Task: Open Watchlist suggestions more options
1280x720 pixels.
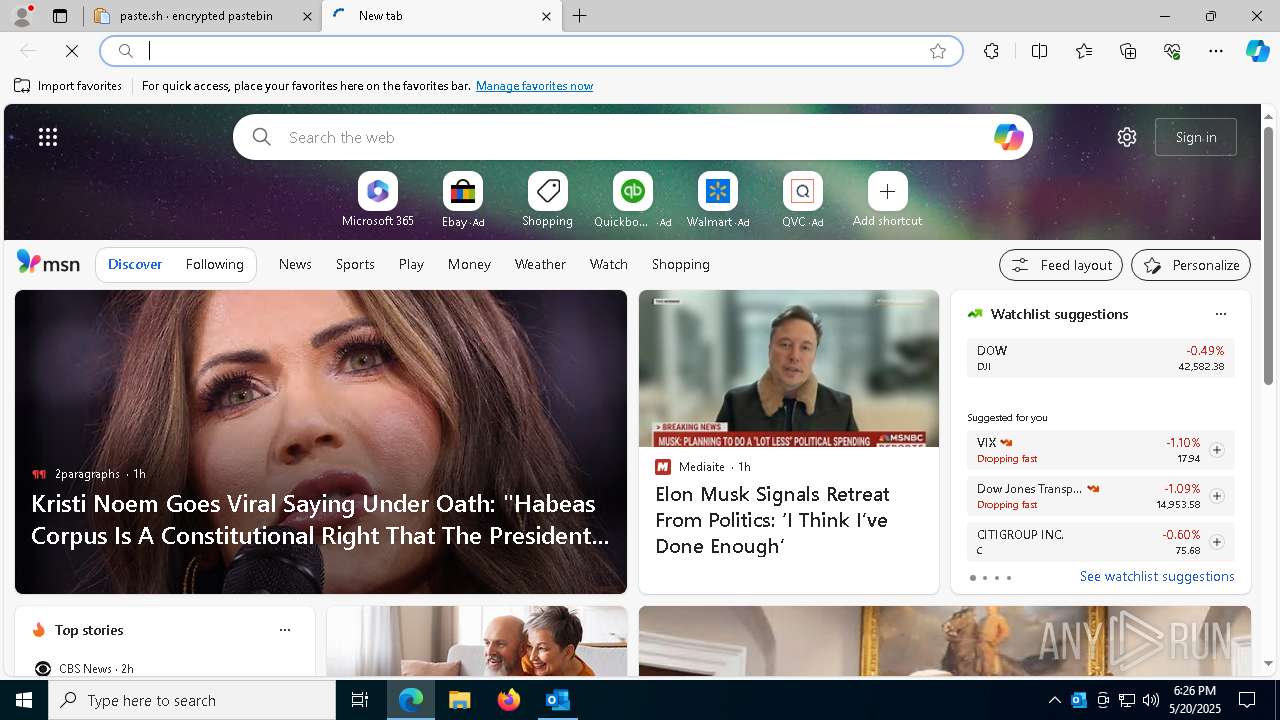Action: point(1220,314)
